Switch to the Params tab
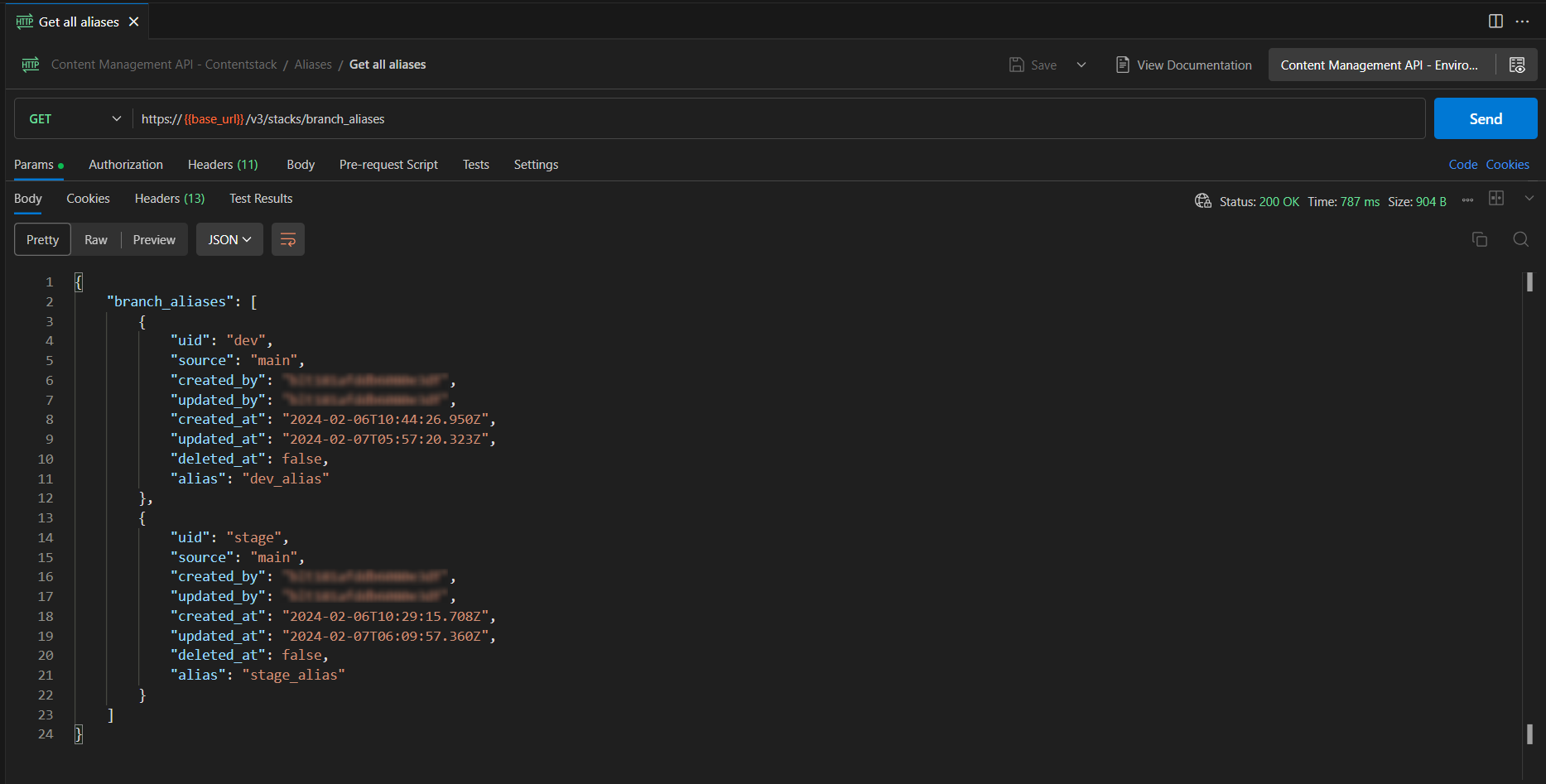Image resolution: width=1546 pixels, height=784 pixels. click(x=38, y=165)
